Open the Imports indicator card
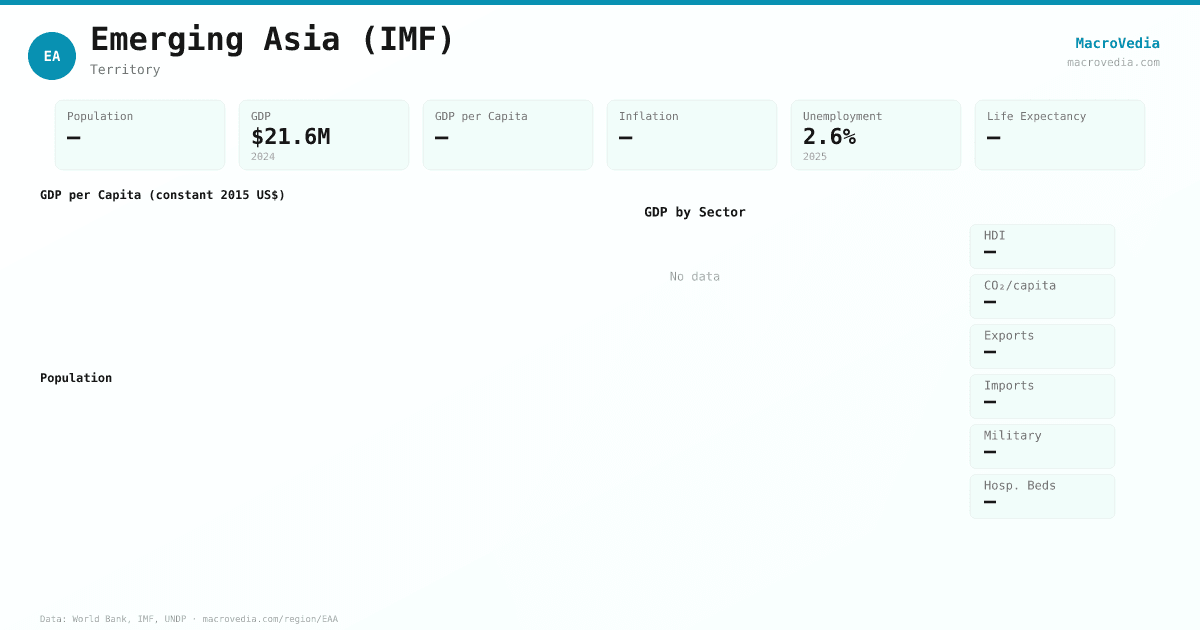Image resolution: width=1200 pixels, height=630 pixels. 1042,396
